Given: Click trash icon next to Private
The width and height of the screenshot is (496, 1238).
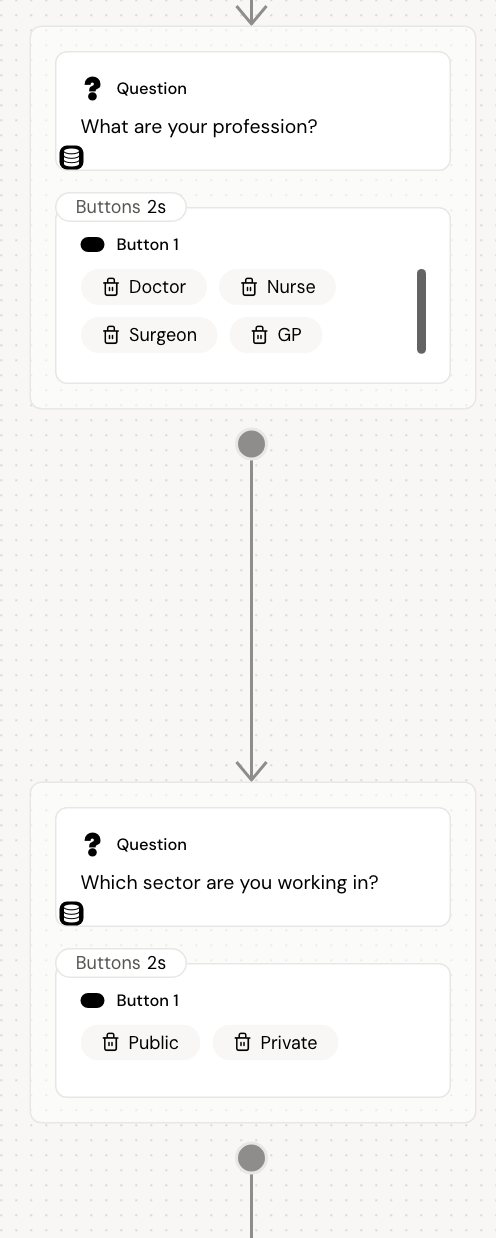Looking at the screenshot, I should coord(242,1043).
